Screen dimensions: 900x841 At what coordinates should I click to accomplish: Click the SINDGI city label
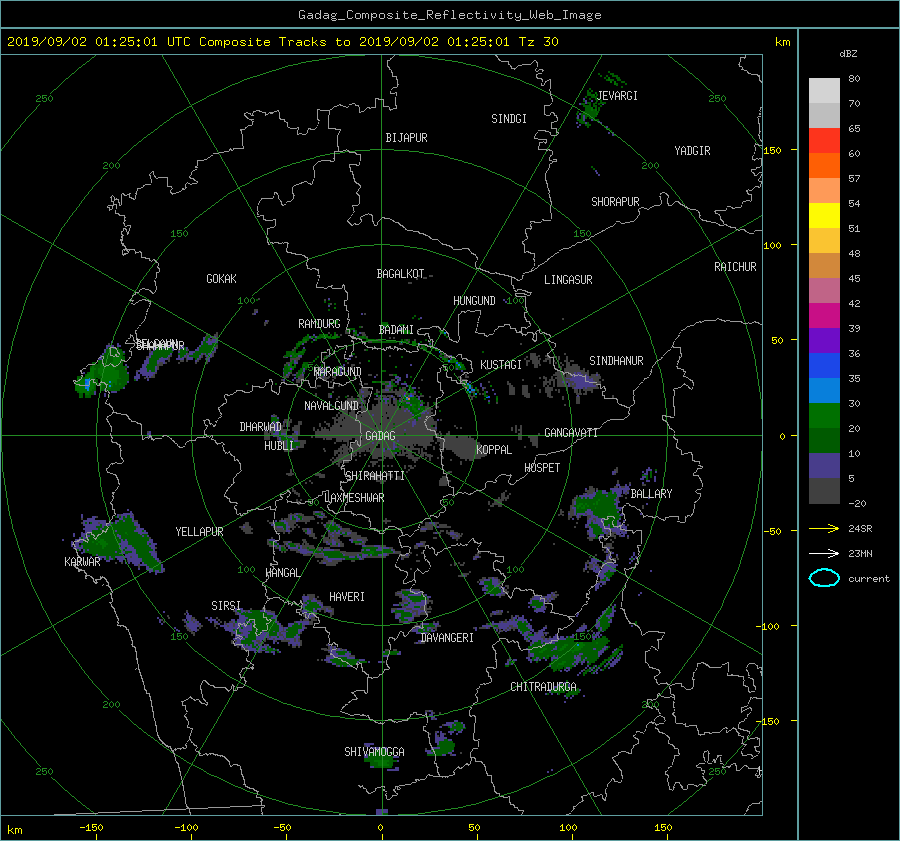pyautogui.click(x=509, y=119)
